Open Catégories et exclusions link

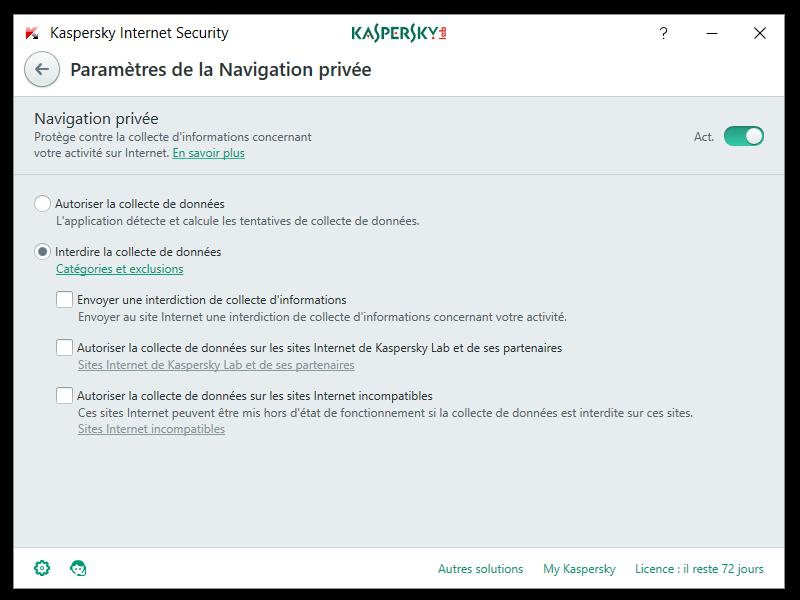119,269
